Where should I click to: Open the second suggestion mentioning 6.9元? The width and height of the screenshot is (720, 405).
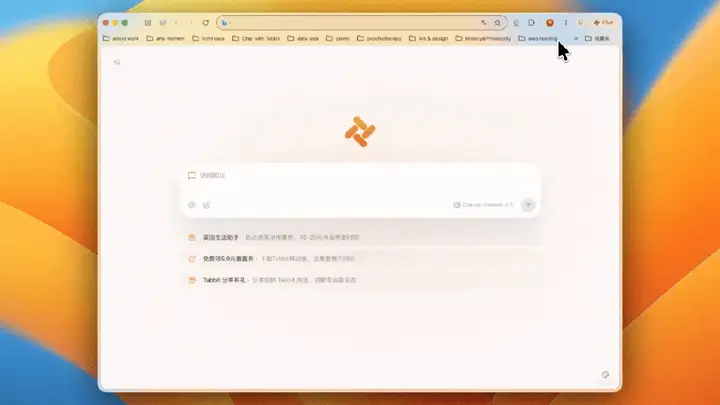363,259
